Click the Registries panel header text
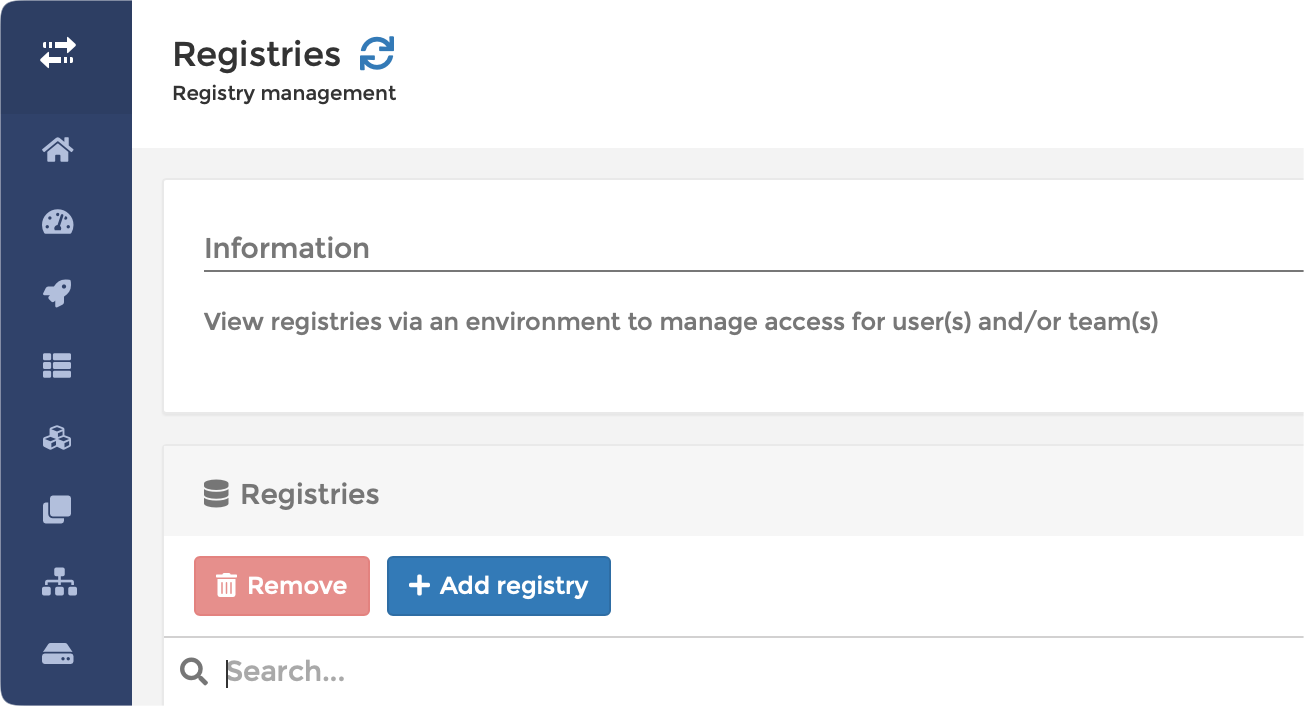The height and width of the screenshot is (706, 1304). 310,494
